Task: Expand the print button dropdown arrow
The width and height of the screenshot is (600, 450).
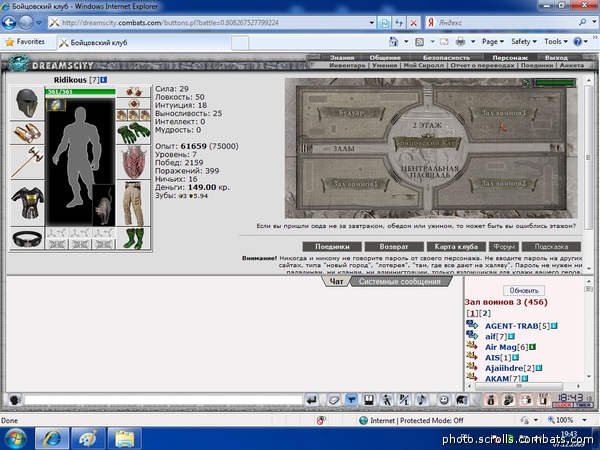Action: click(x=473, y=41)
